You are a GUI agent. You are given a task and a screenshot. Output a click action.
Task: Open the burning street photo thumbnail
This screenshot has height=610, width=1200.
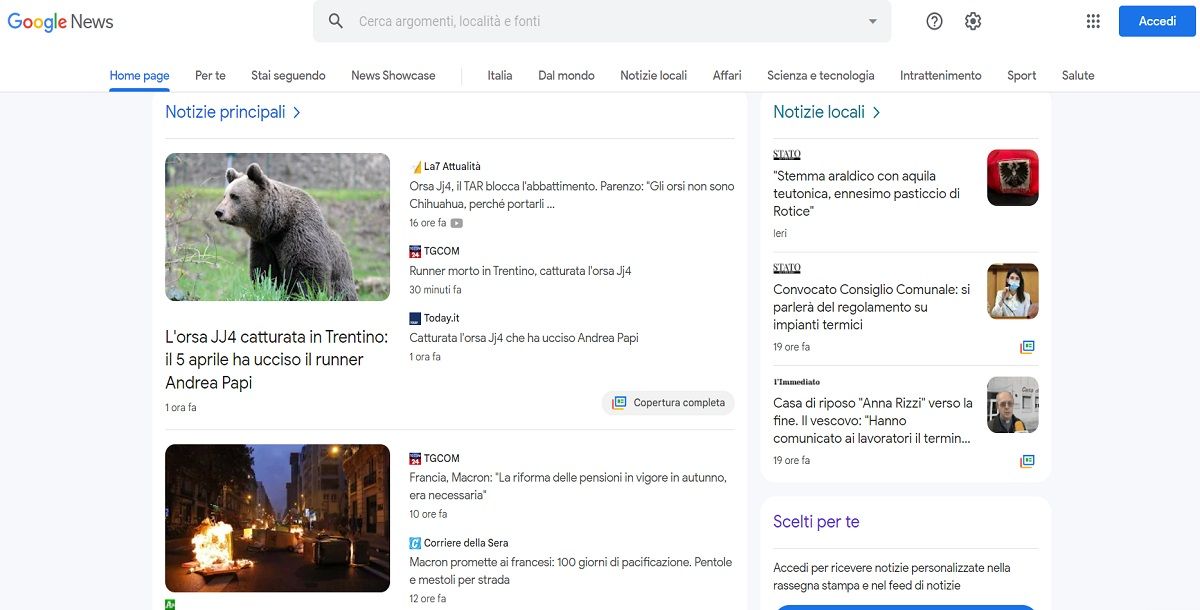277,518
